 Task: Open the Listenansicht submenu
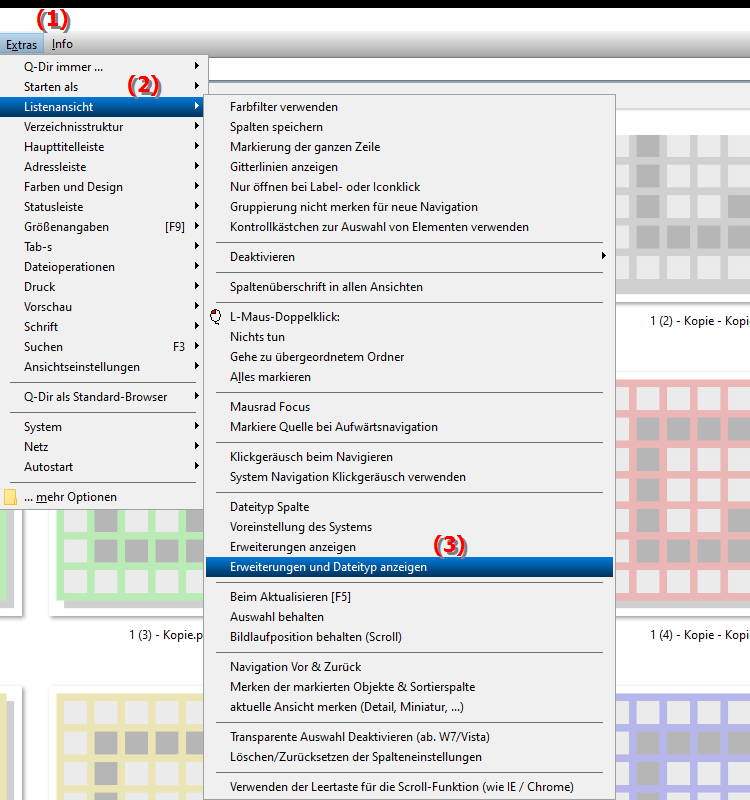(x=102, y=107)
